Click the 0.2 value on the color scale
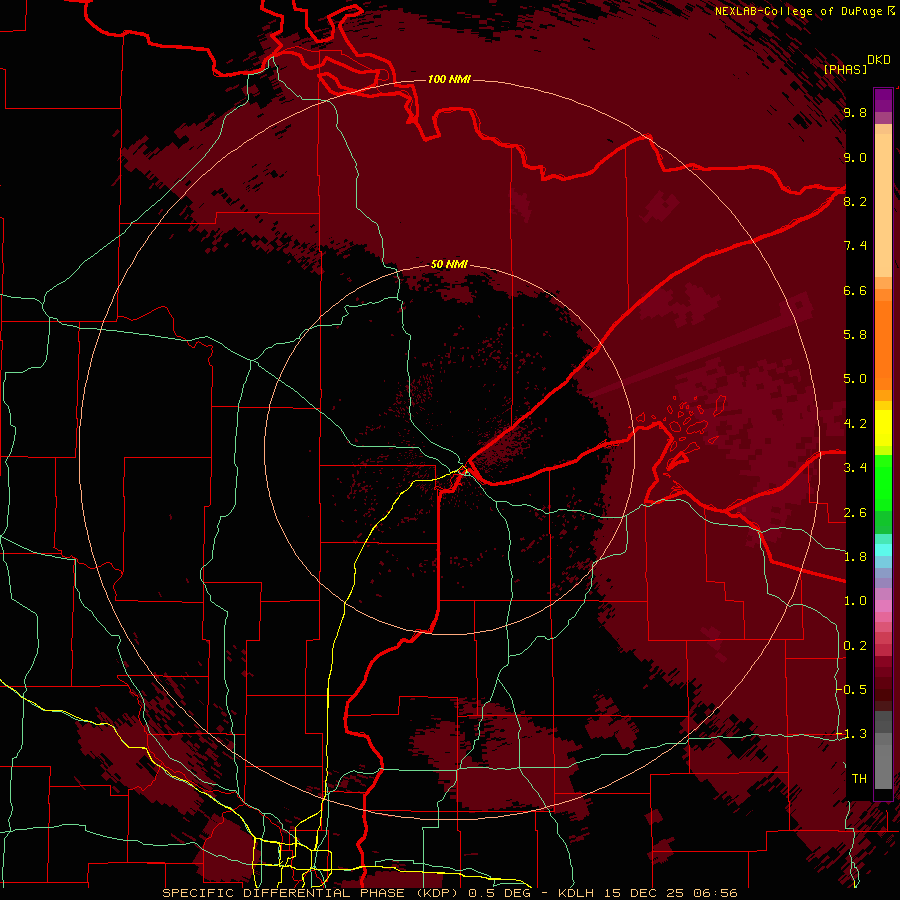The image size is (900, 900). pos(855,646)
